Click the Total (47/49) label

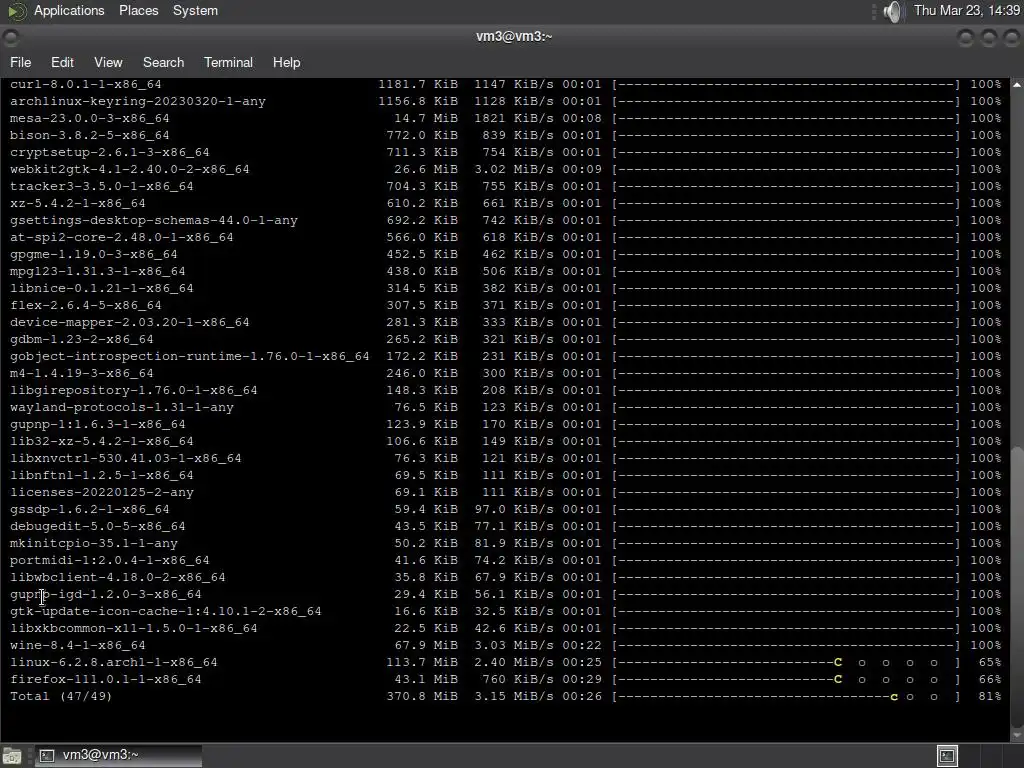click(61, 696)
